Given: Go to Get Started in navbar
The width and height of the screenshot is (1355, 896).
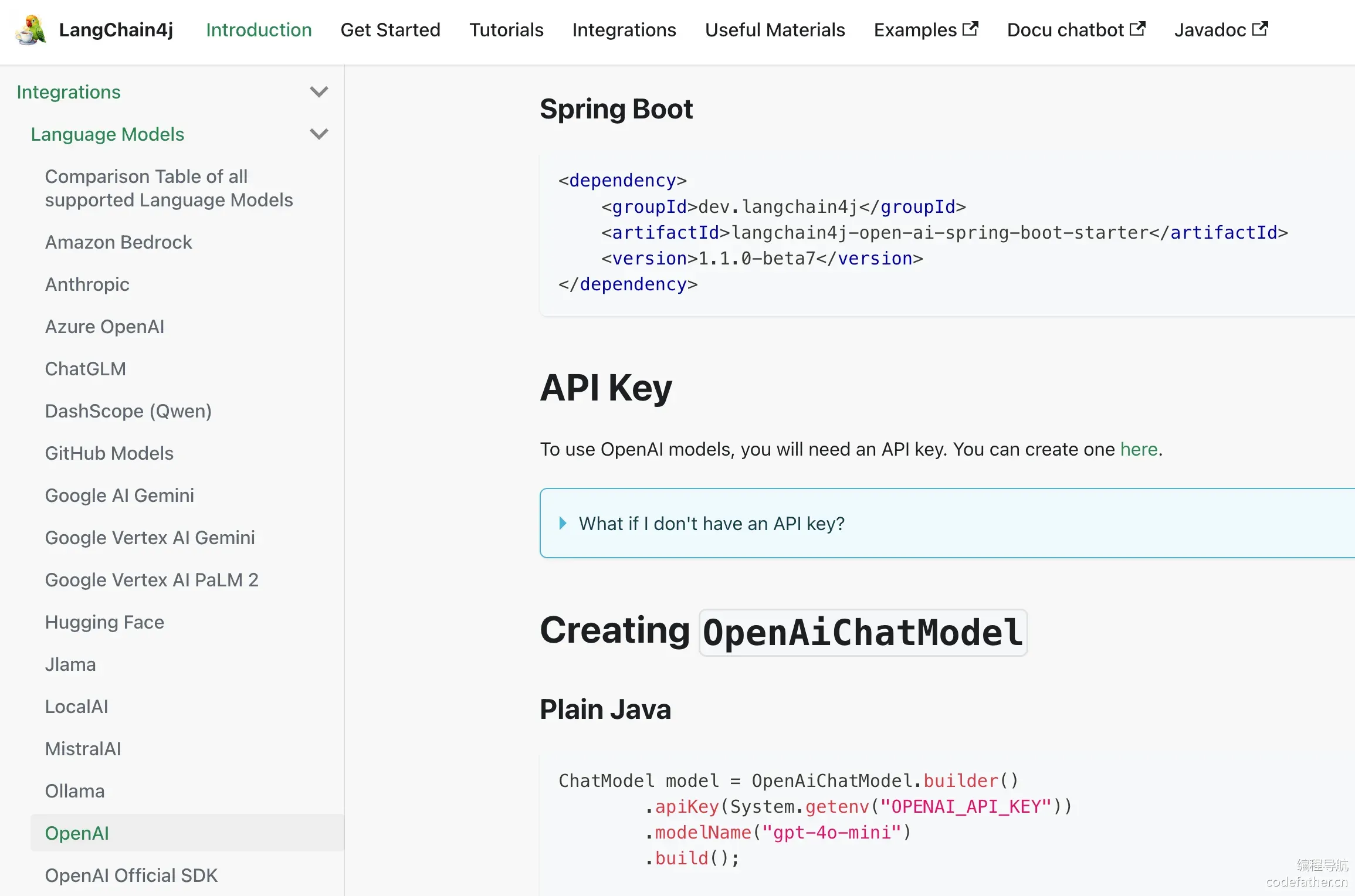Looking at the screenshot, I should (390, 29).
